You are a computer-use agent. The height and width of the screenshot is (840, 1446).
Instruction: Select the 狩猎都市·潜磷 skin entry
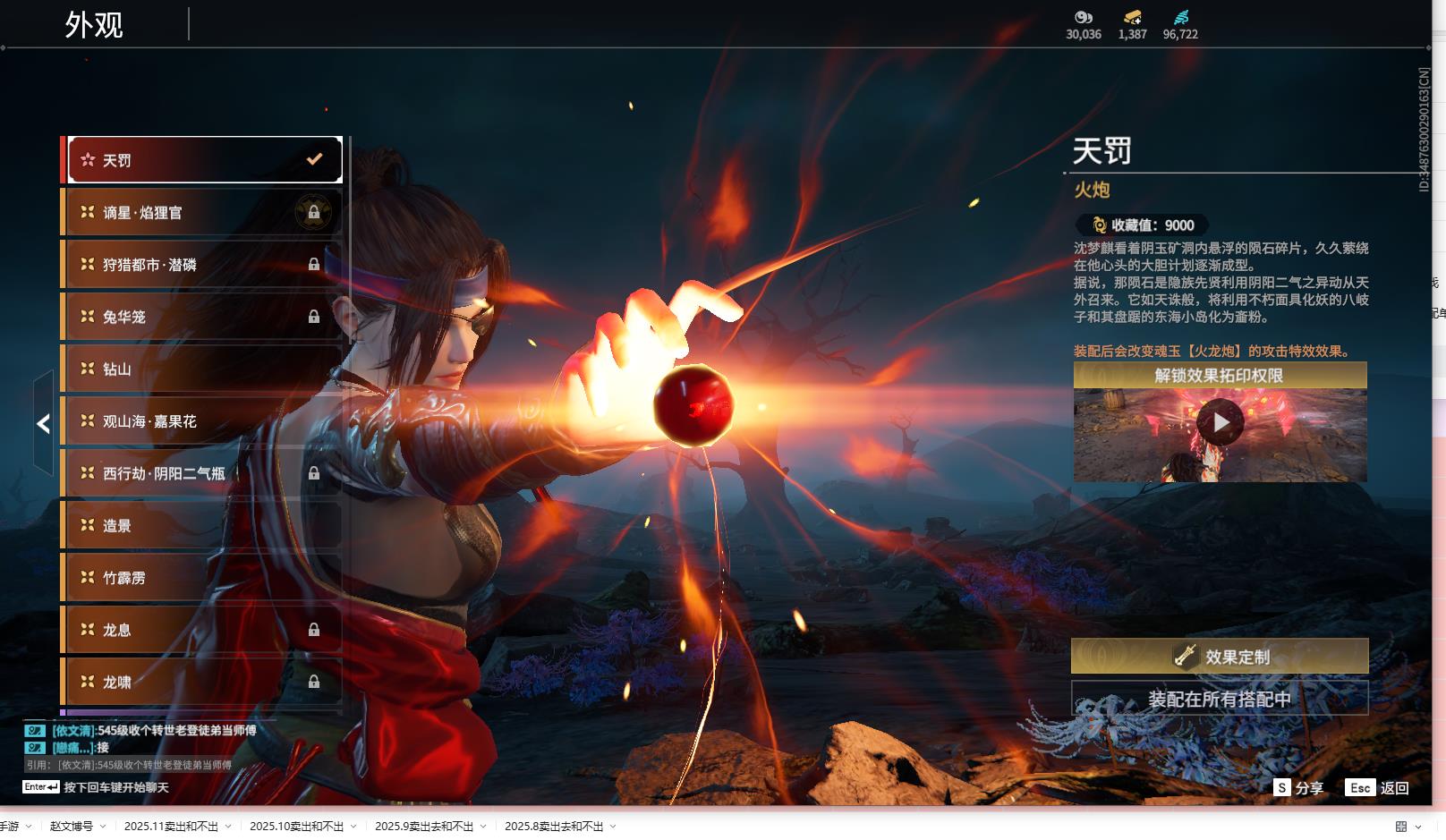point(205,264)
